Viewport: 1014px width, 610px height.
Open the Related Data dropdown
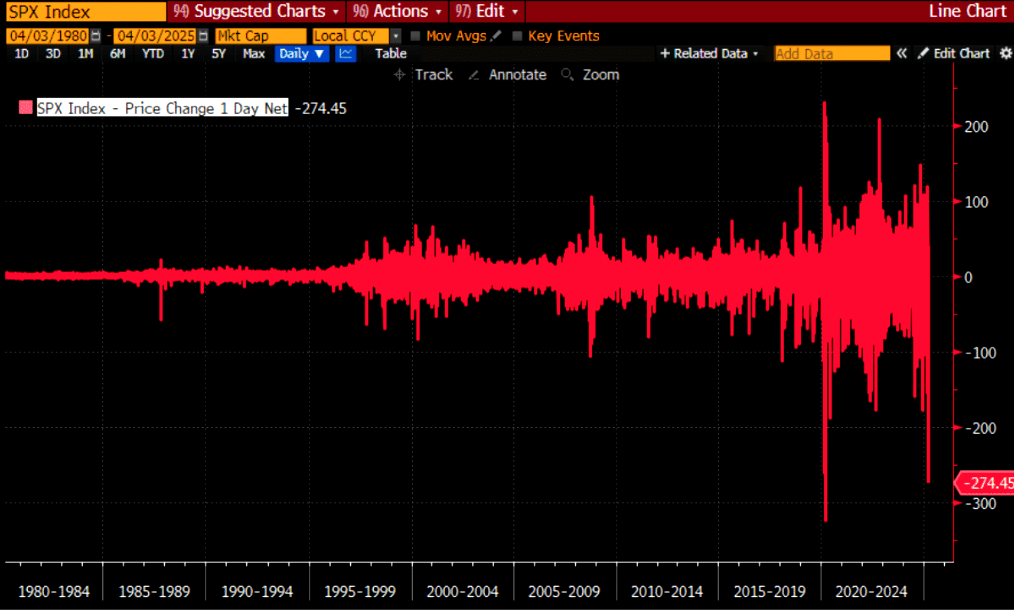(709, 54)
